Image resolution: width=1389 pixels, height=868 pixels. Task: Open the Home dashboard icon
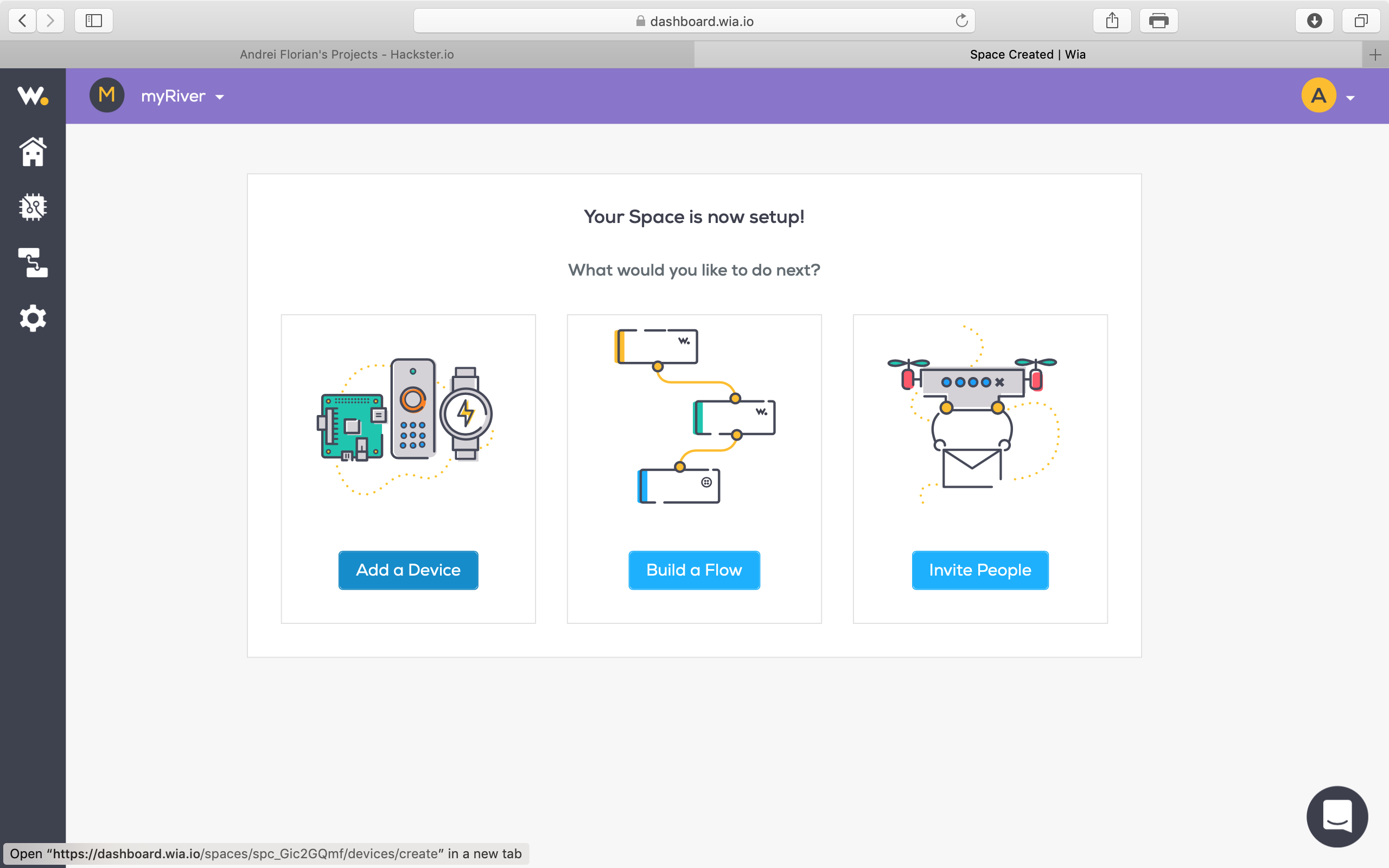pyautogui.click(x=33, y=152)
